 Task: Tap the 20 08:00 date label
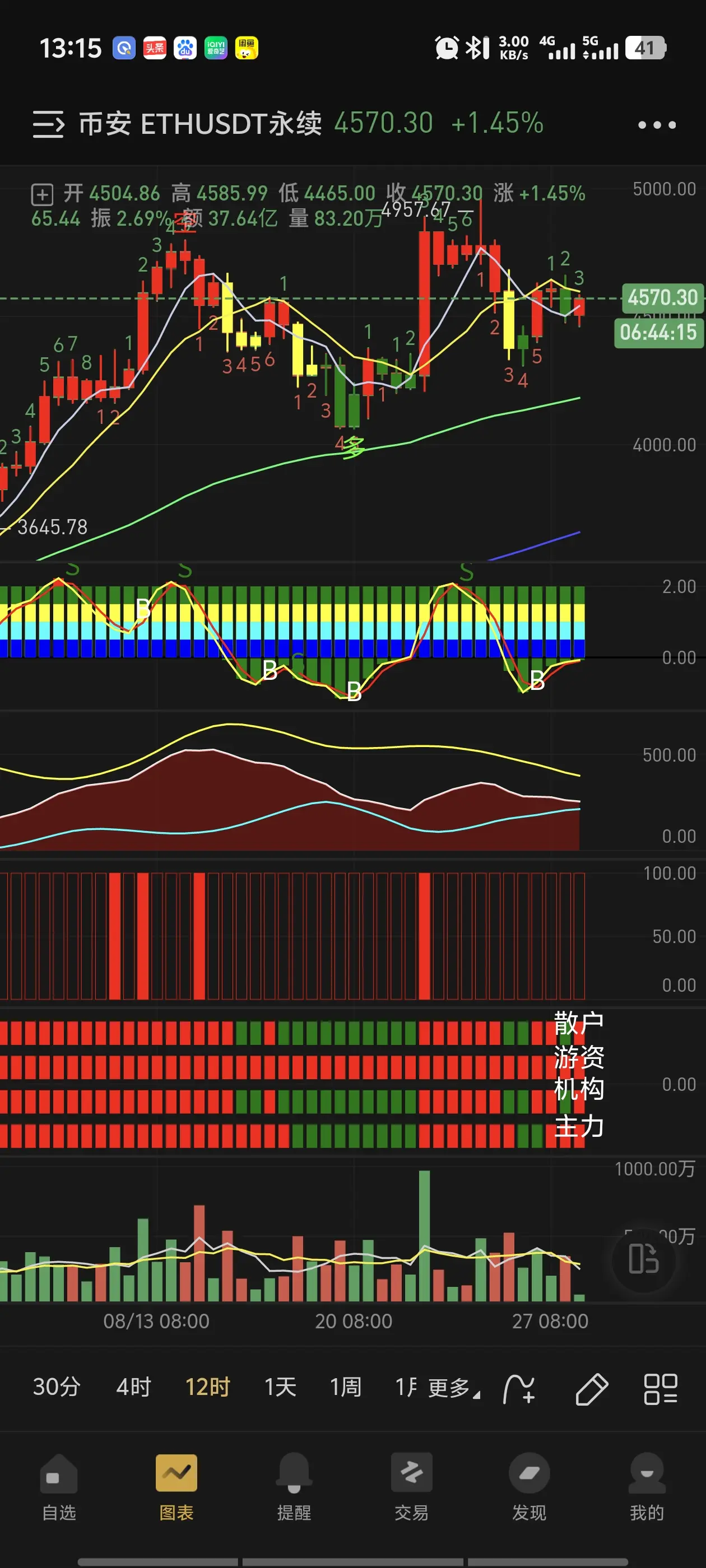(x=354, y=1321)
